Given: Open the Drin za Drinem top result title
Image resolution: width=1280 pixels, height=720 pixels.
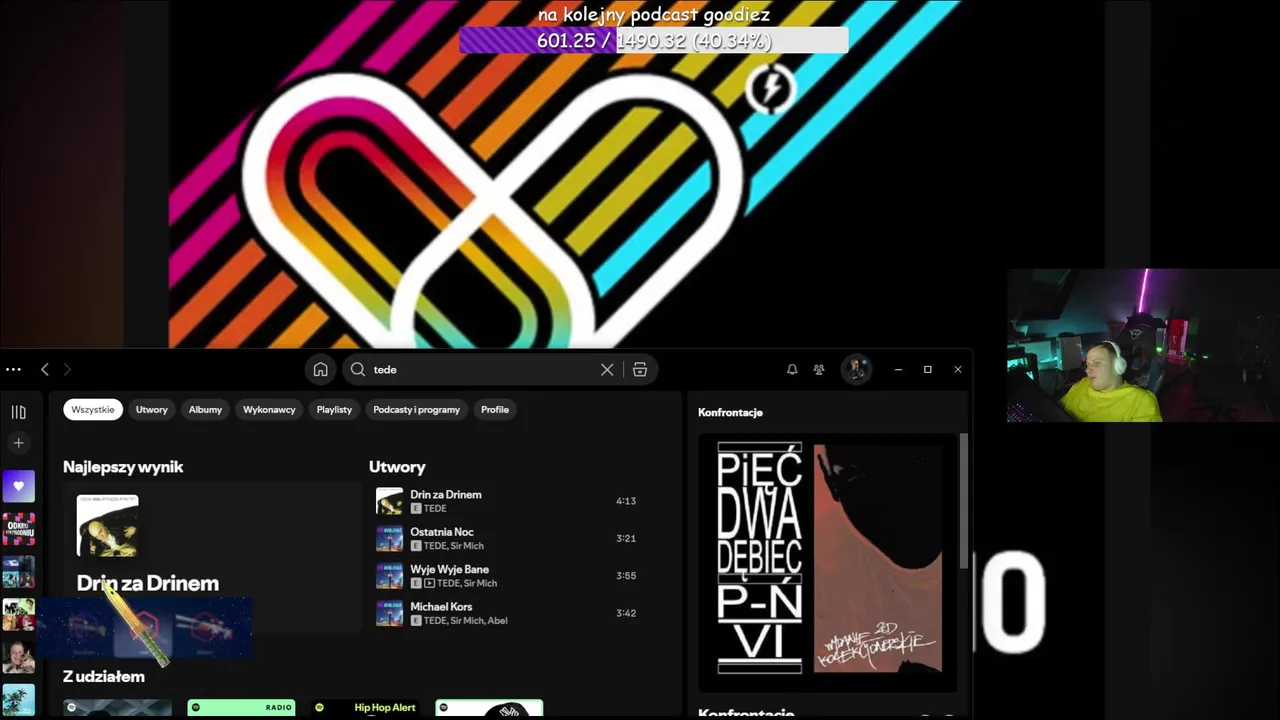Looking at the screenshot, I should pyautogui.click(x=148, y=583).
